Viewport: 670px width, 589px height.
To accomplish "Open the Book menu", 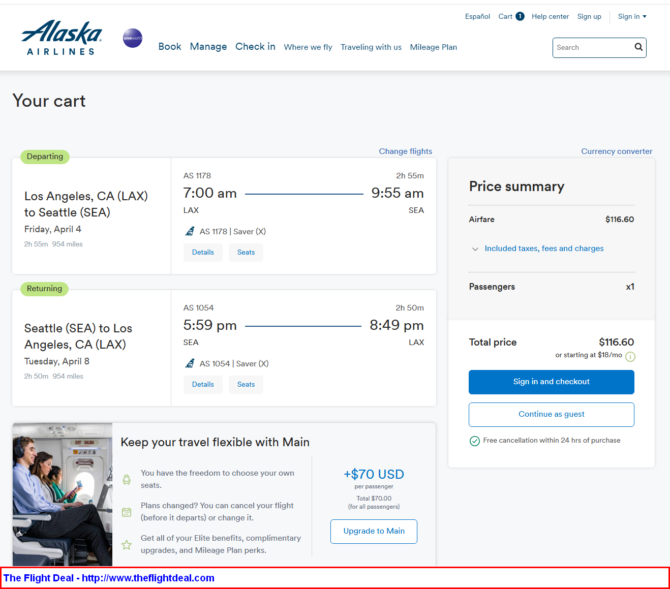I will tap(170, 47).
